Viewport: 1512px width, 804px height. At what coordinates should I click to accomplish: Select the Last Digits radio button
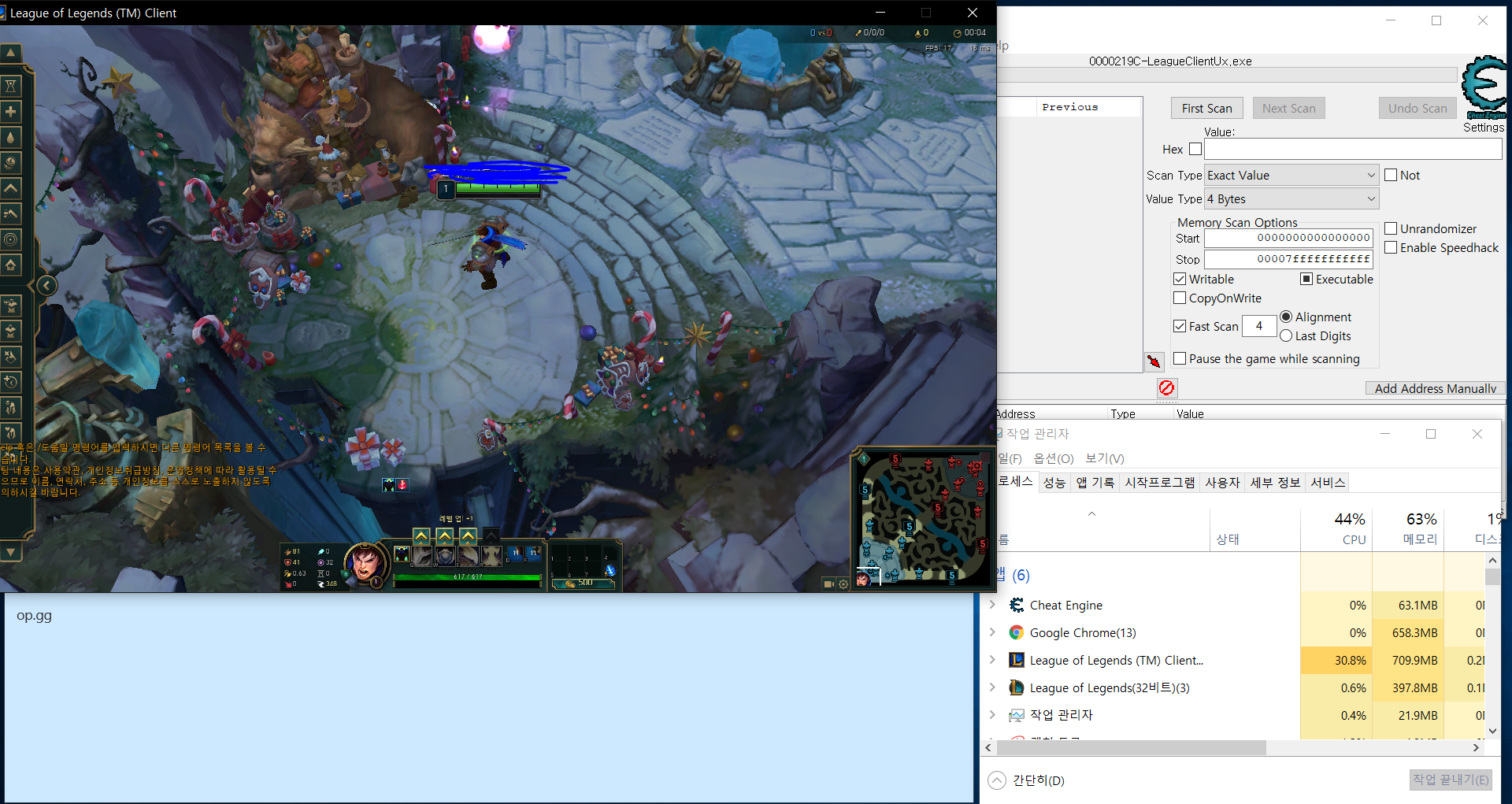[x=1286, y=336]
